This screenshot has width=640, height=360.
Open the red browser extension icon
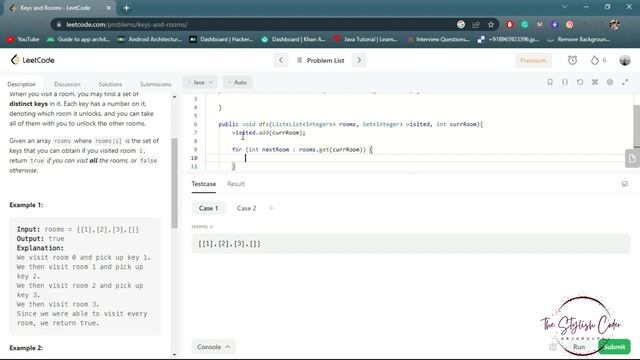[509, 24]
